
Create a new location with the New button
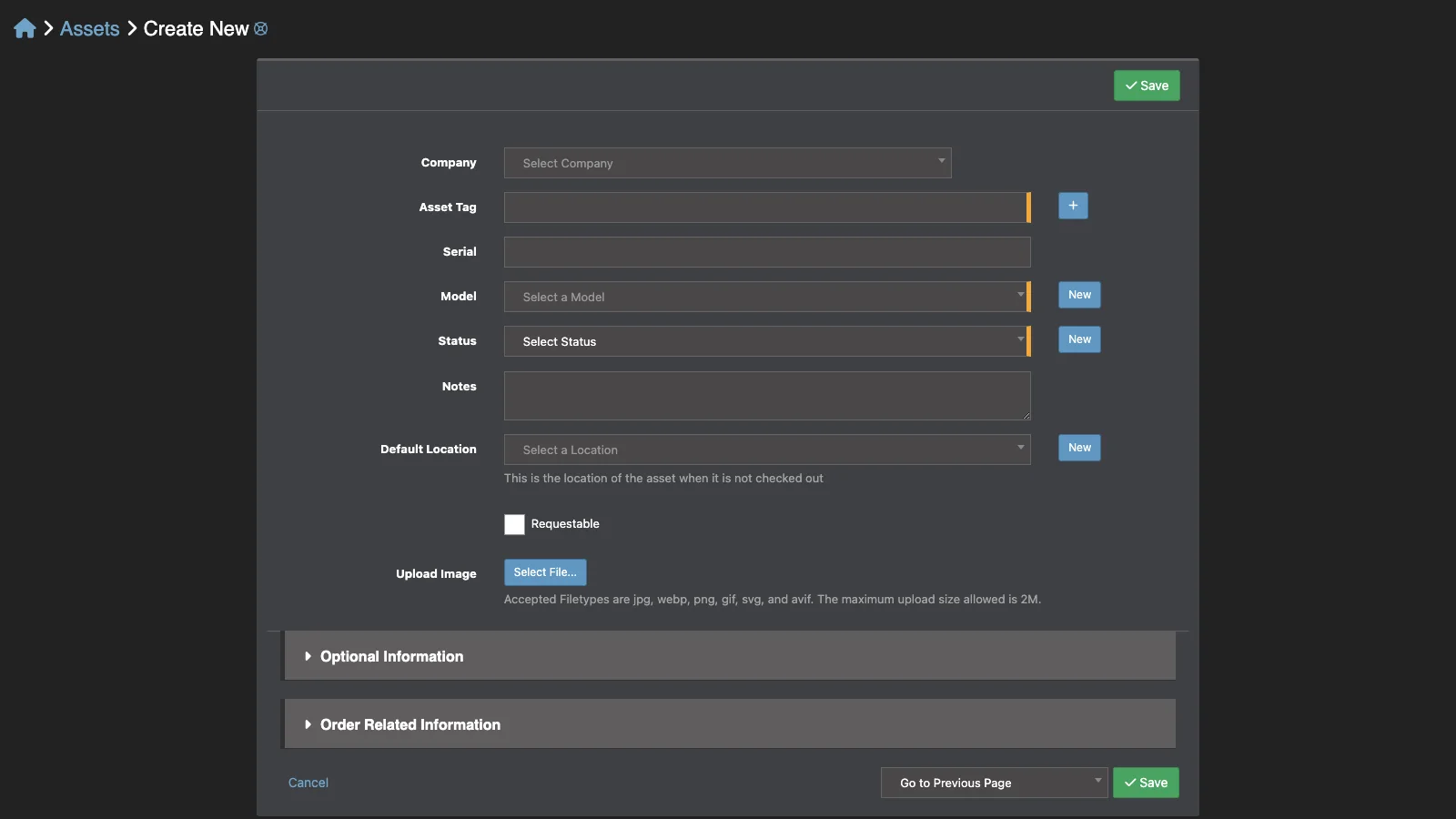point(1079,448)
